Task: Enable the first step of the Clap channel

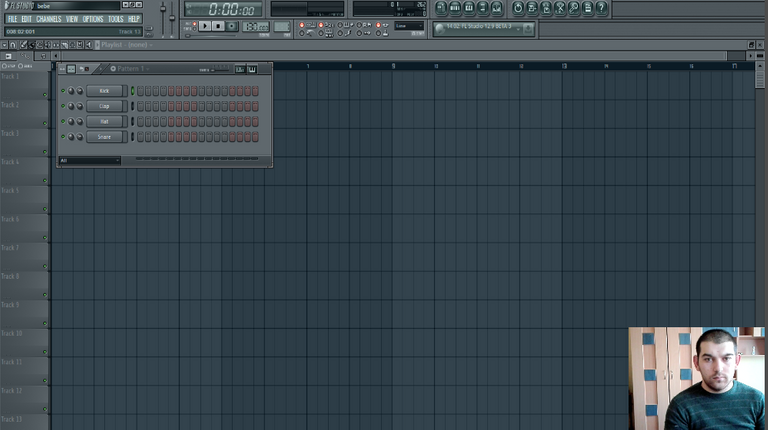Action: pyautogui.click(x=140, y=106)
